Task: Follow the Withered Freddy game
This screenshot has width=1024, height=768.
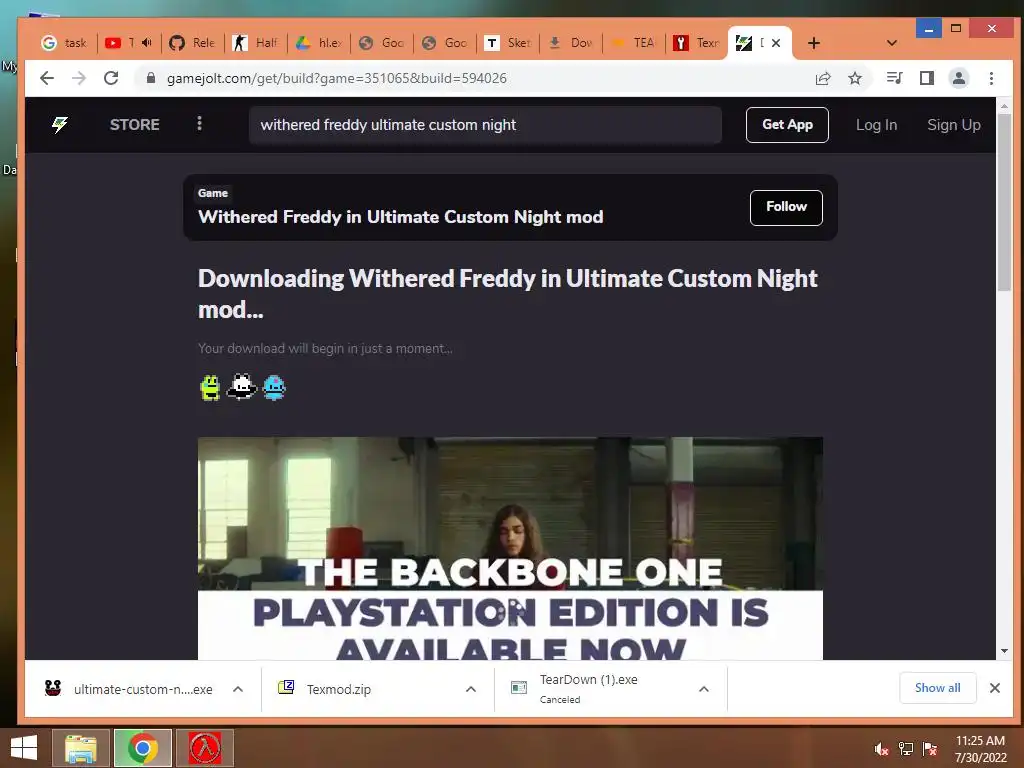Action: pyautogui.click(x=786, y=207)
